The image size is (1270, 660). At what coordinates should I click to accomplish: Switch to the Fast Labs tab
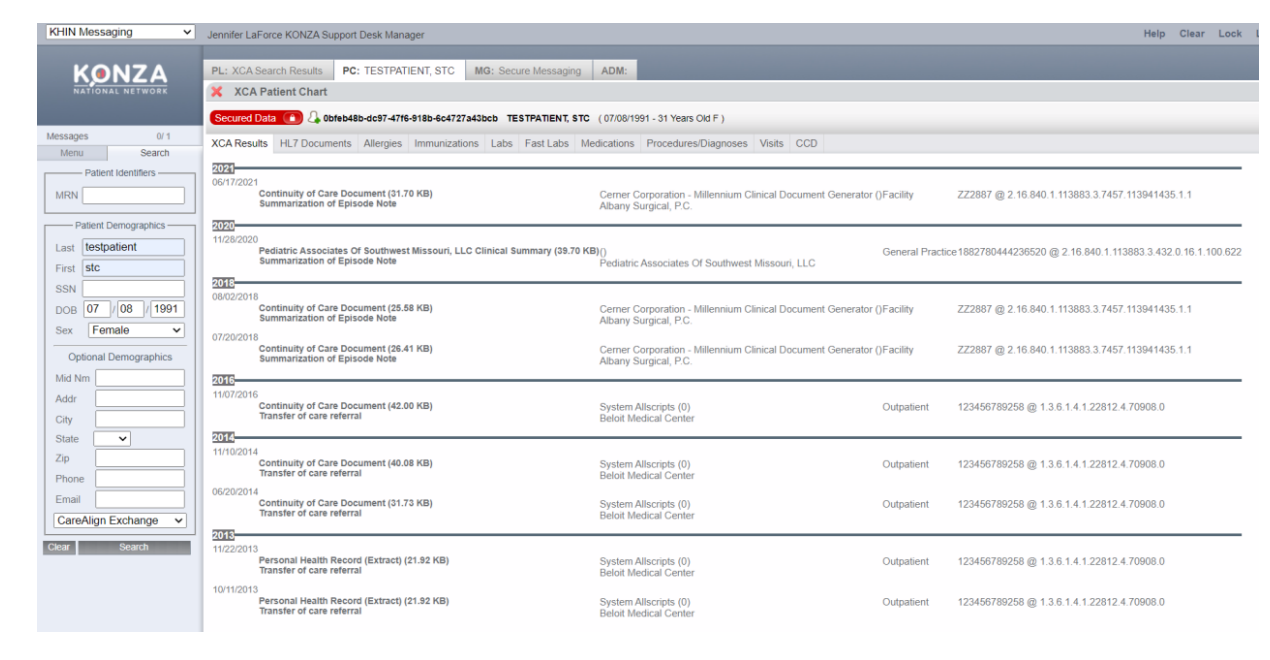547,143
